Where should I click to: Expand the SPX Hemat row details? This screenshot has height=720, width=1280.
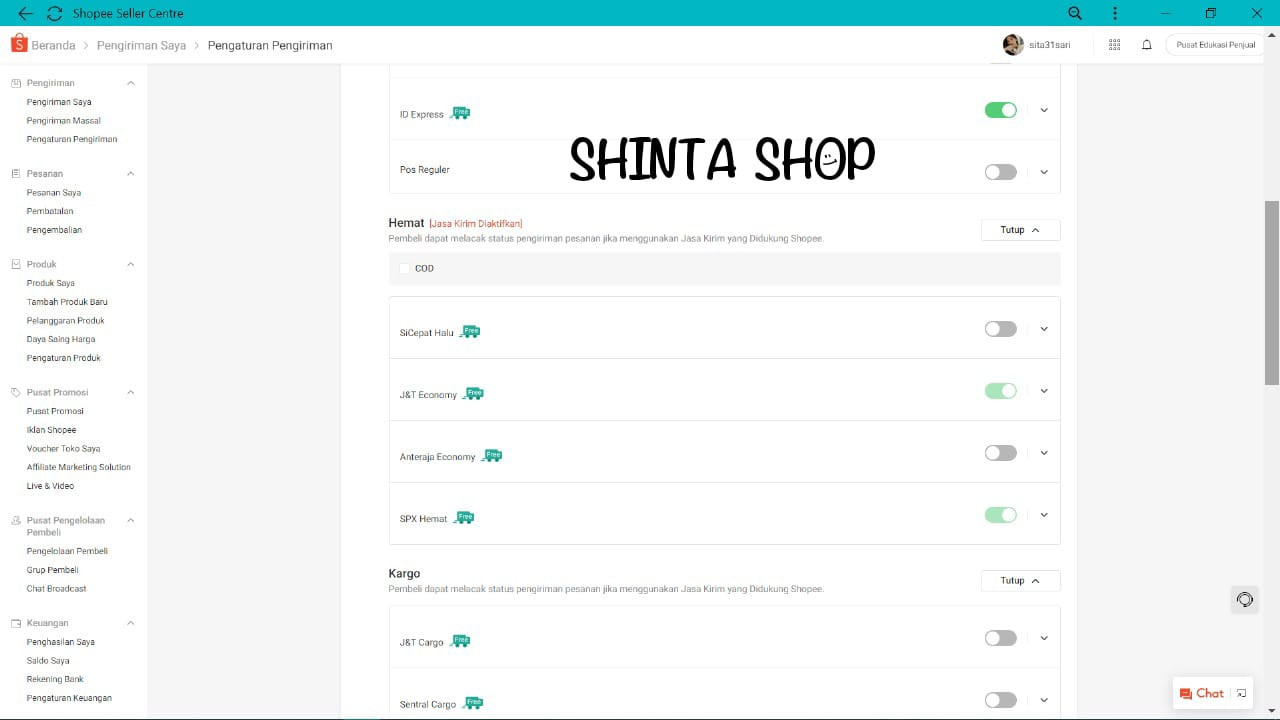coord(1044,515)
